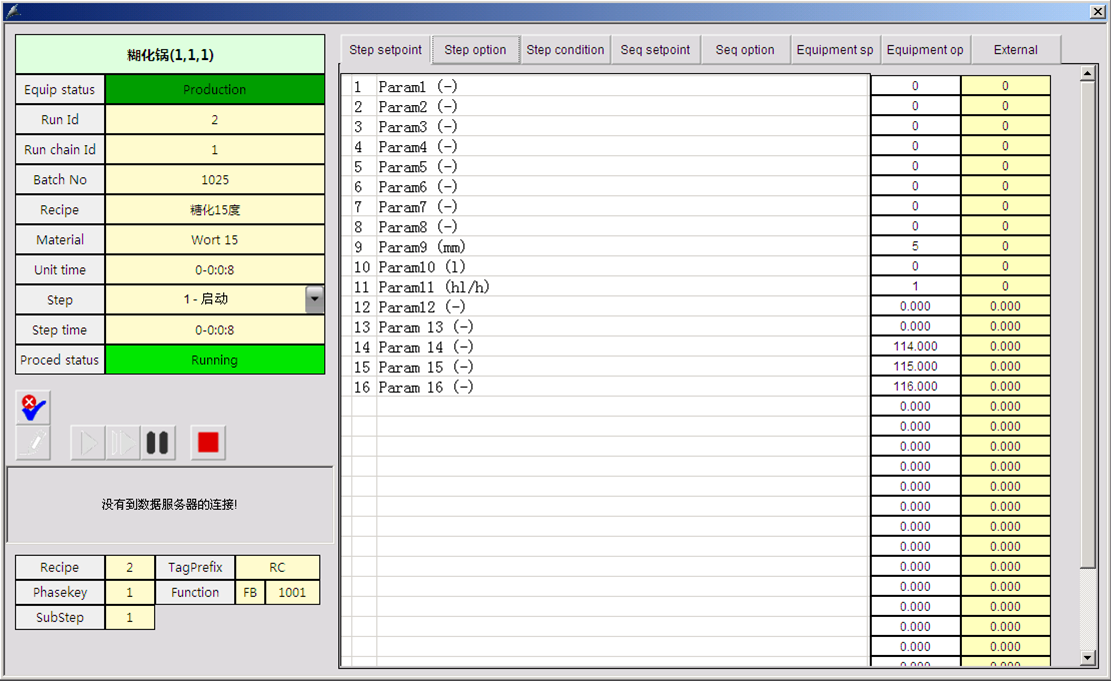
Task: Click the scroll up arrow of parameter list
Action: [1089, 74]
